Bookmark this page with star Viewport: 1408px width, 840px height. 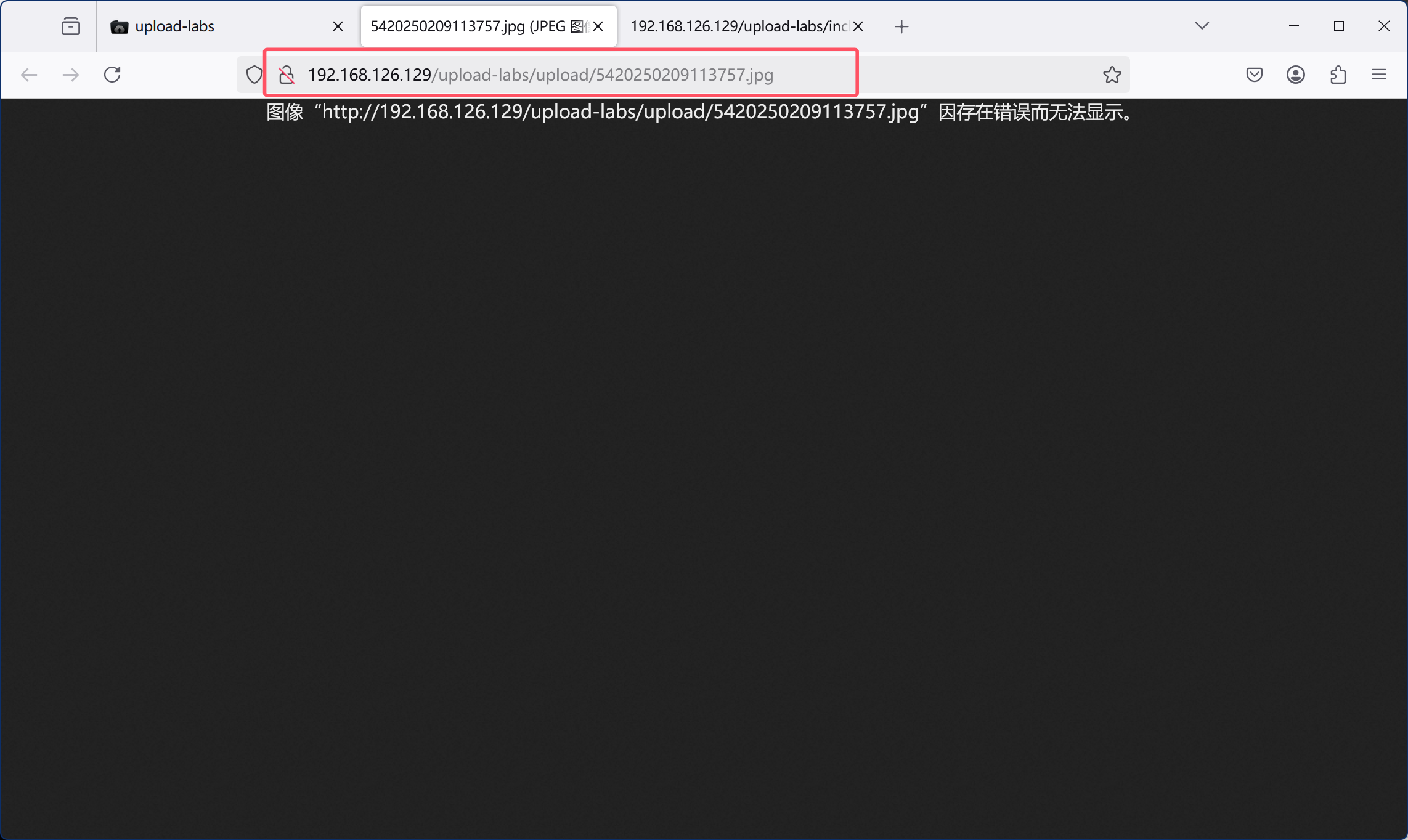tap(1112, 75)
